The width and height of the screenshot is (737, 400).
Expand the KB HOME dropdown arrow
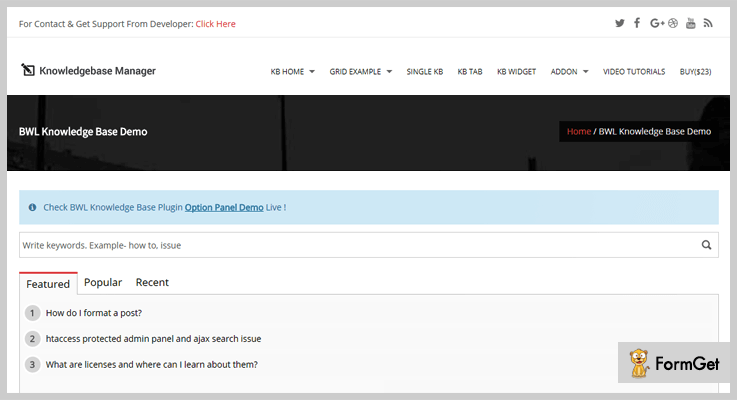point(312,72)
